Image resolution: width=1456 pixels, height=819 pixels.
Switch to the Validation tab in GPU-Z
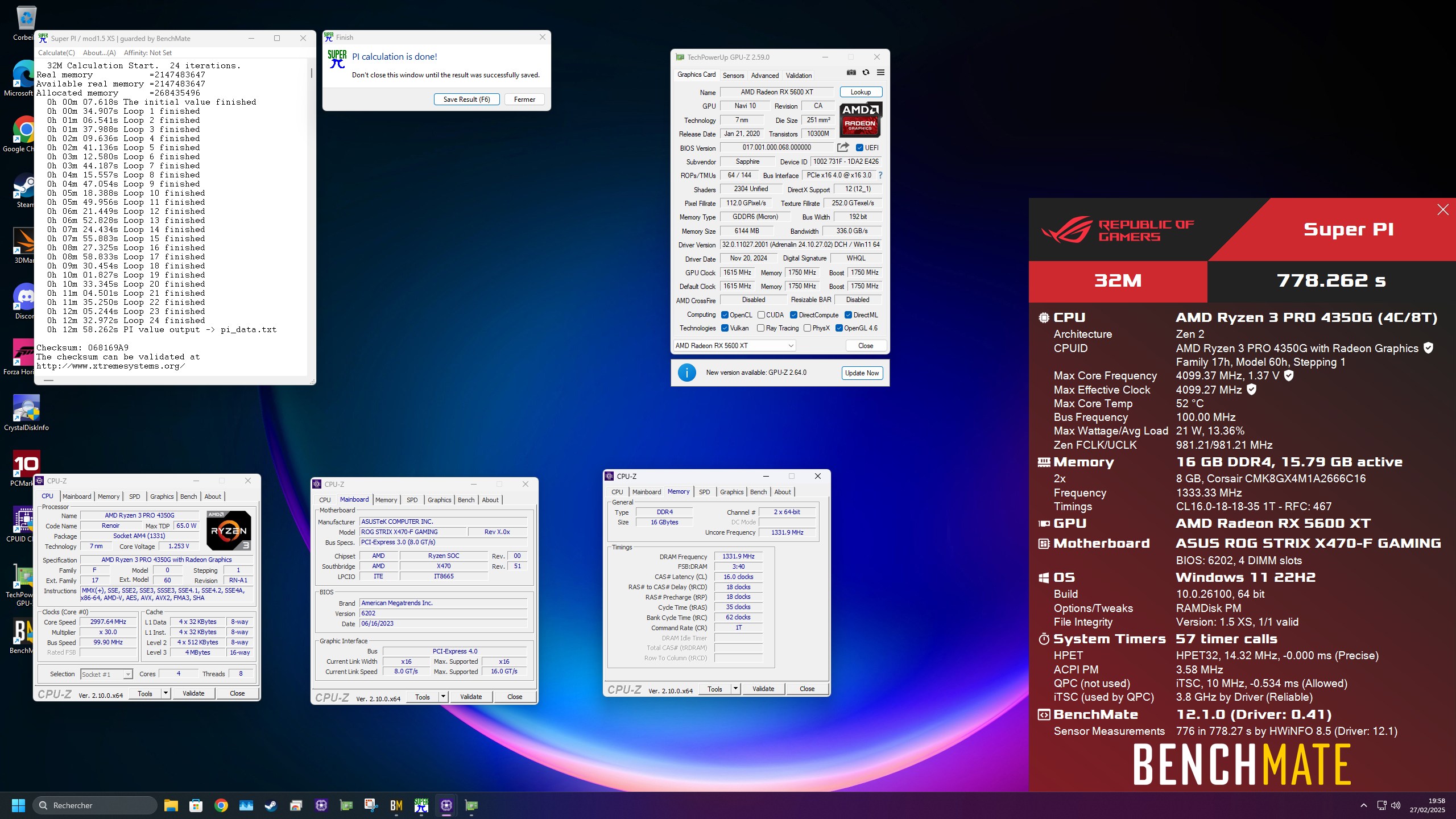point(799,75)
